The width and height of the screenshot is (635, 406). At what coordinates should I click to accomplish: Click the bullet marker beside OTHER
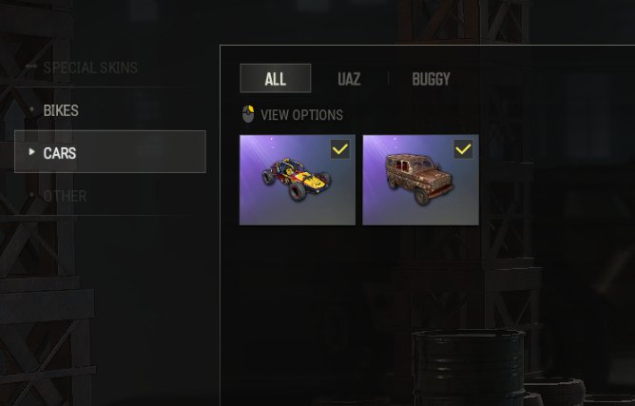tap(32, 195)
